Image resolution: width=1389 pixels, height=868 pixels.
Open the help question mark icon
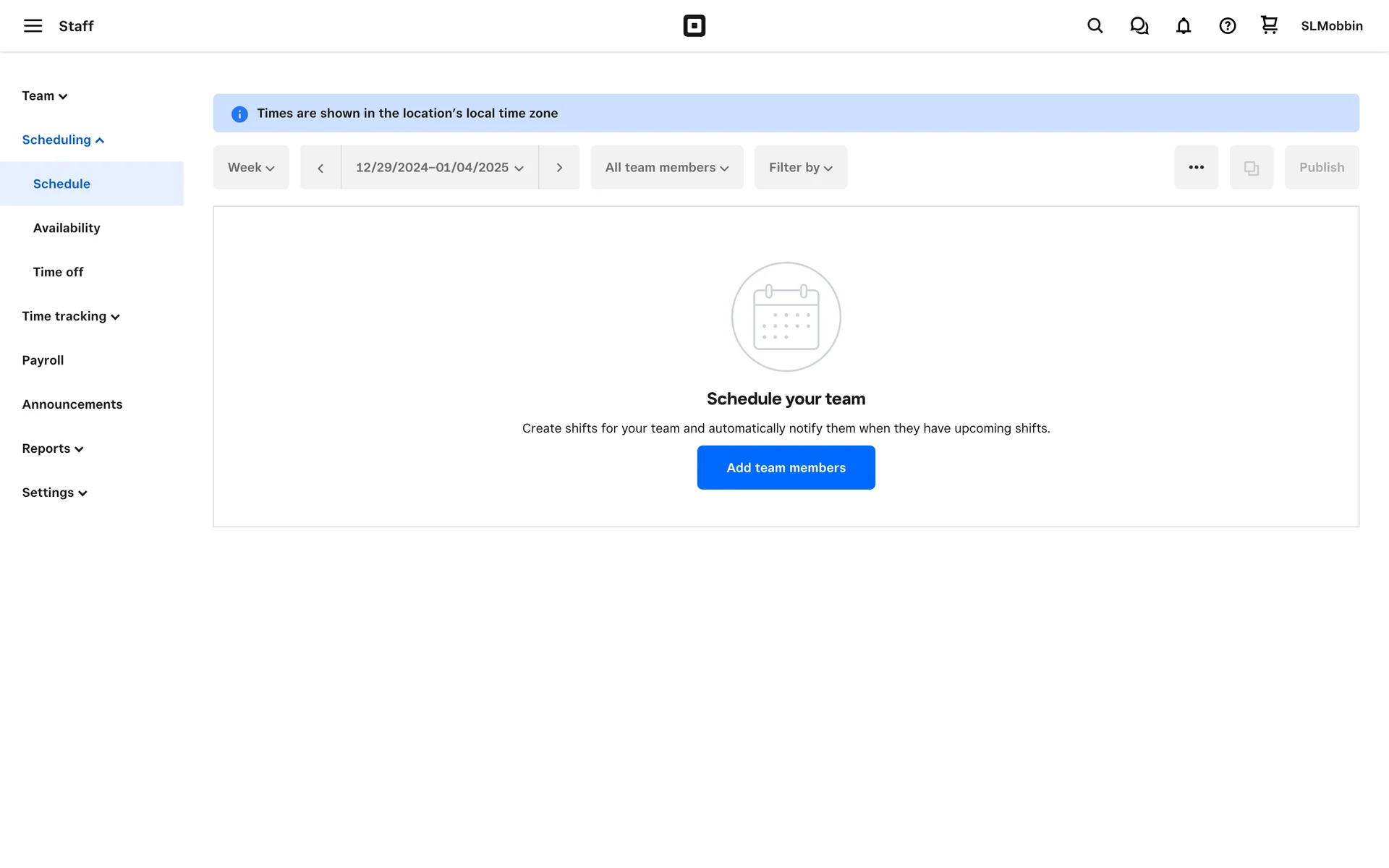[x=1227, y=26]
